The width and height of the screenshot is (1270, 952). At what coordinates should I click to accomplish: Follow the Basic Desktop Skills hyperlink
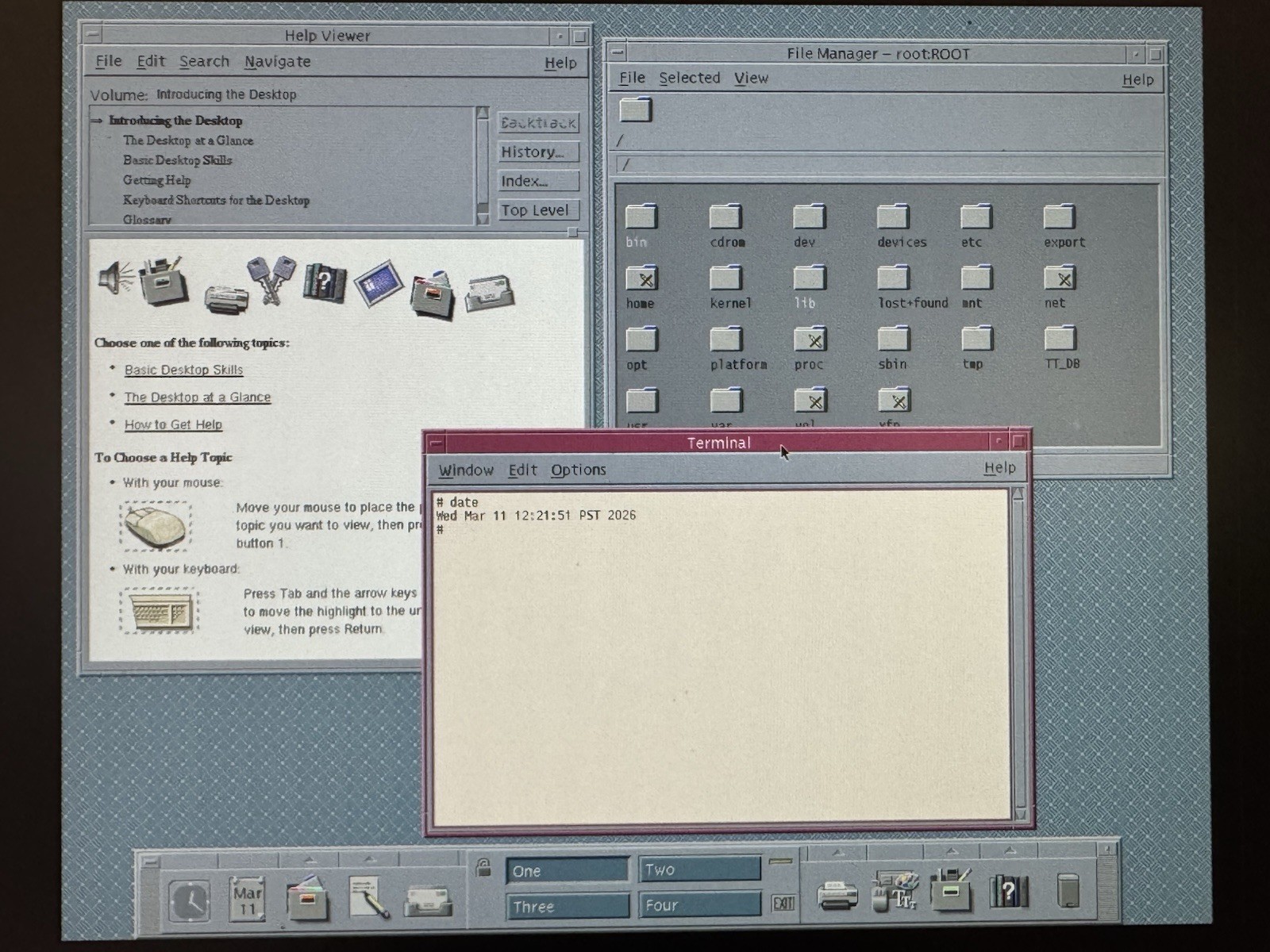[x=183, y=370]
